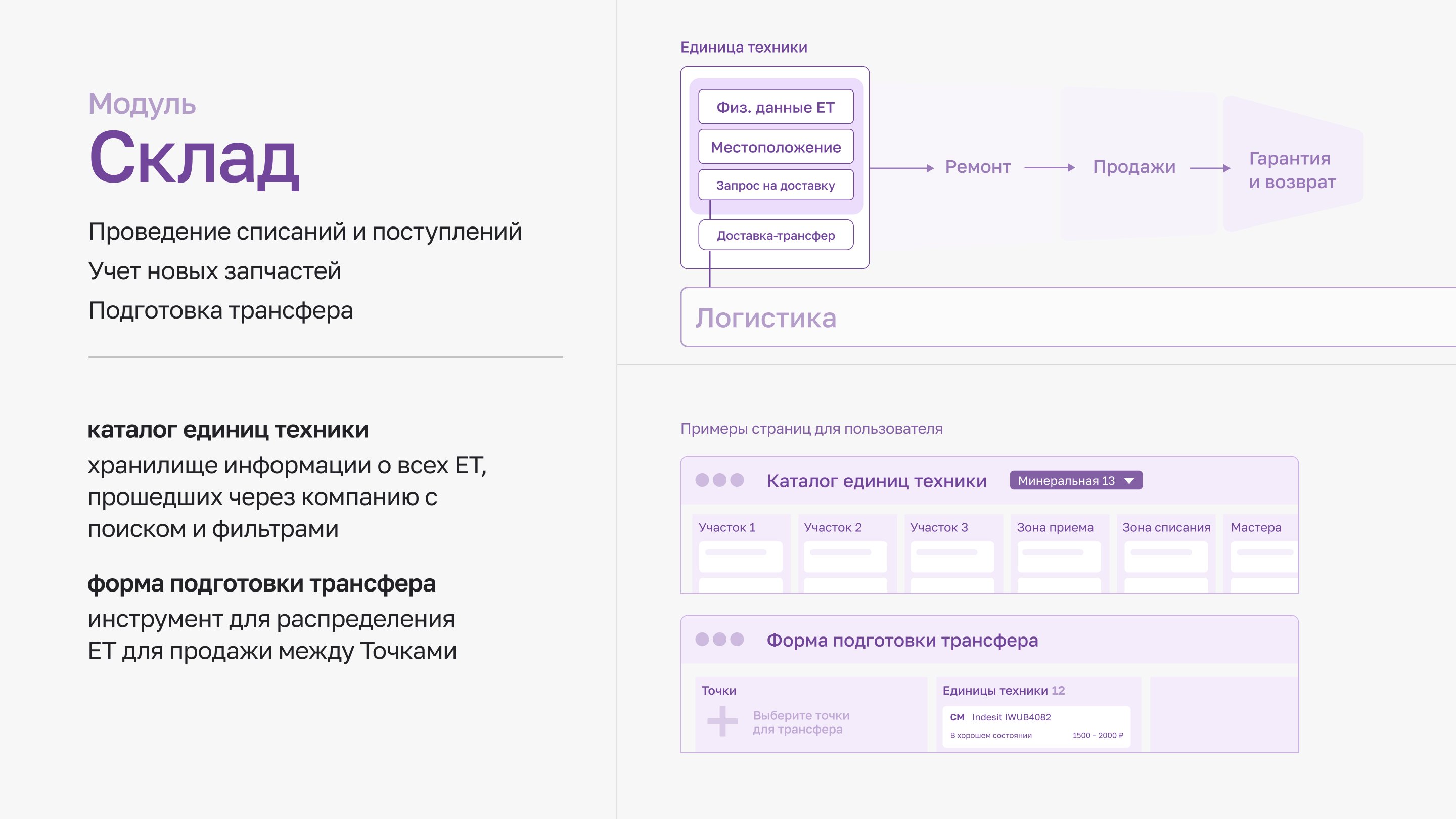Image resolution: width=1456 pixels, height=819 pixels.
Task: Click the arrow between Ремонт and Продажи
Action: point(1049,168)
